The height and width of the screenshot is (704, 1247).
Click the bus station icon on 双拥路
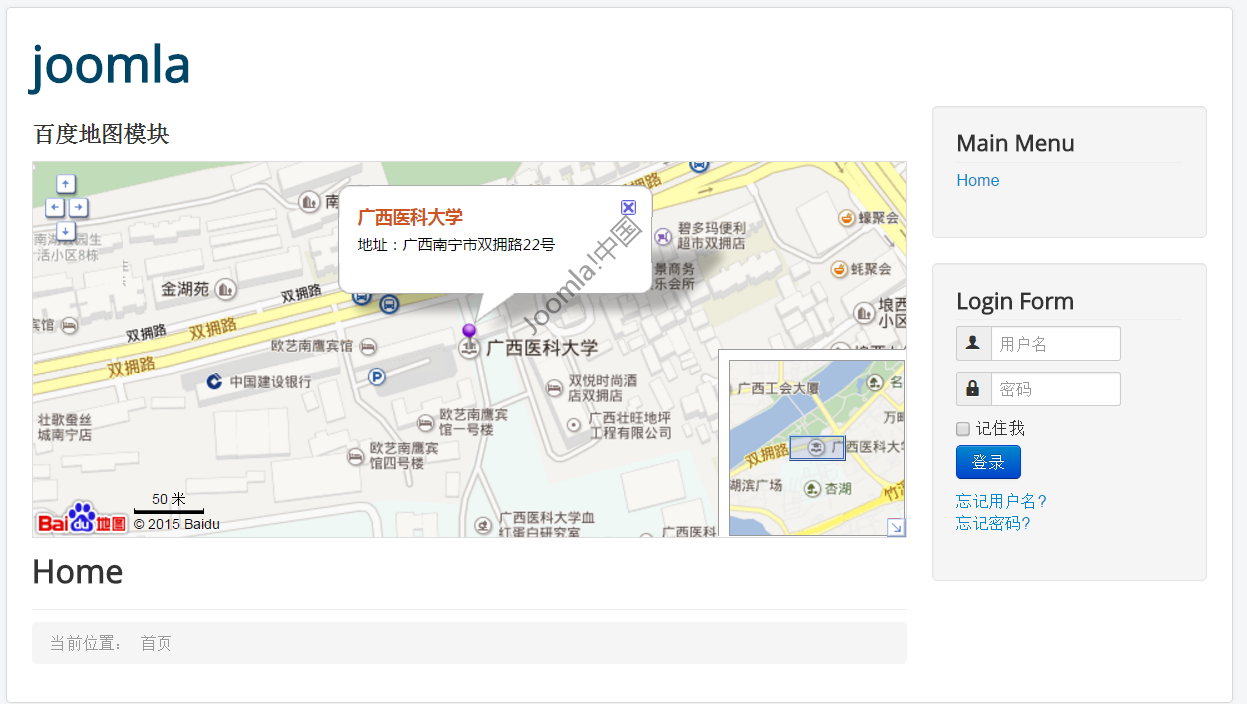(388, 305)
